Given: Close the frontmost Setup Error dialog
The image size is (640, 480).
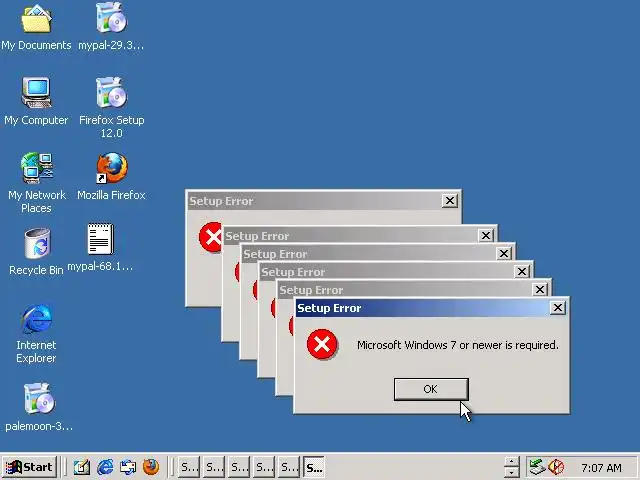Looking at the screenshot, I should [x=558, y=308].
